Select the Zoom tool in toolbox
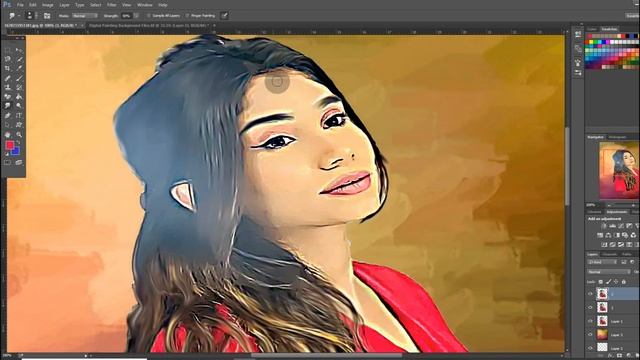This screenshot has width=640, height=360. (19, 134)
